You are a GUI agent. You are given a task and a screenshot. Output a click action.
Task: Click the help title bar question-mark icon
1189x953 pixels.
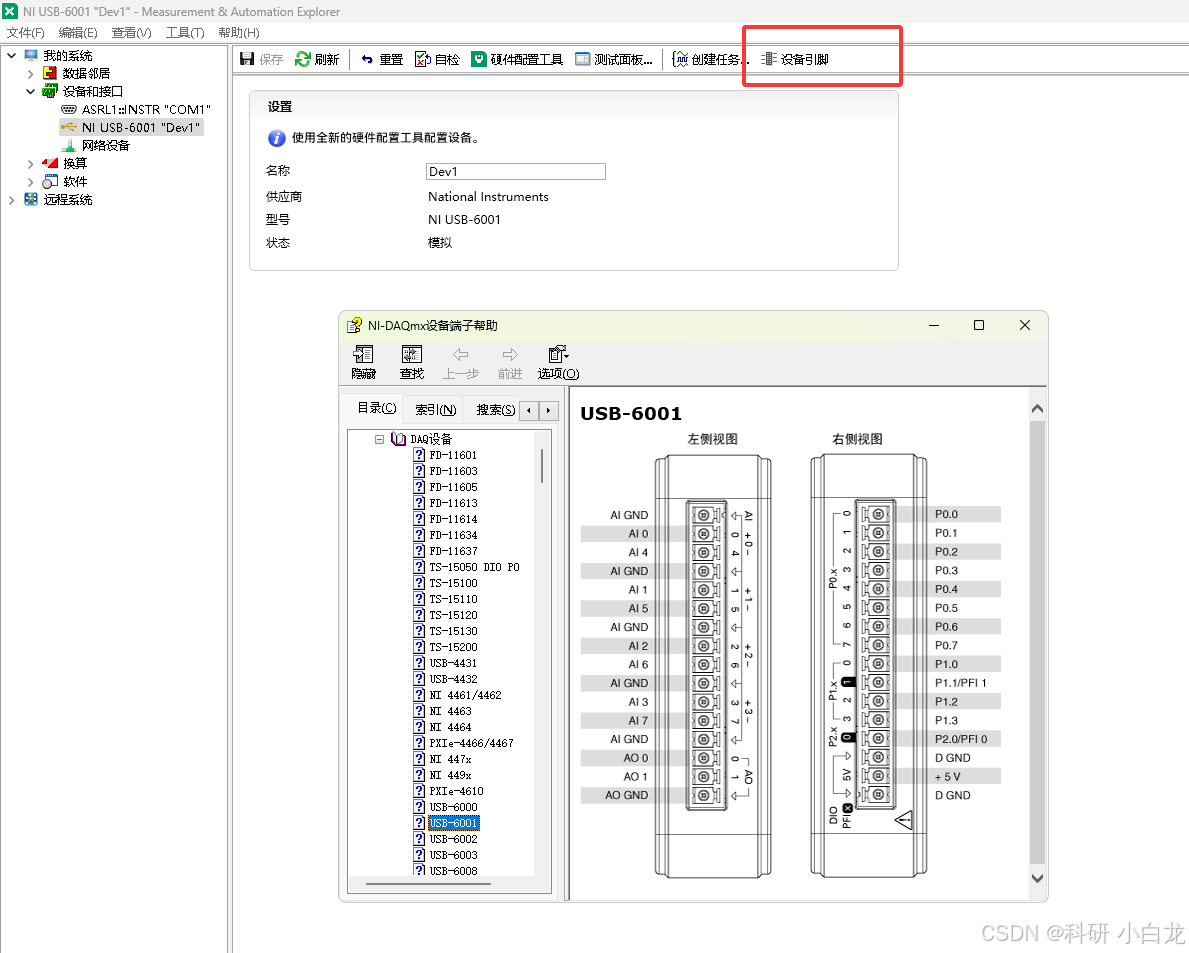(354, 325)
